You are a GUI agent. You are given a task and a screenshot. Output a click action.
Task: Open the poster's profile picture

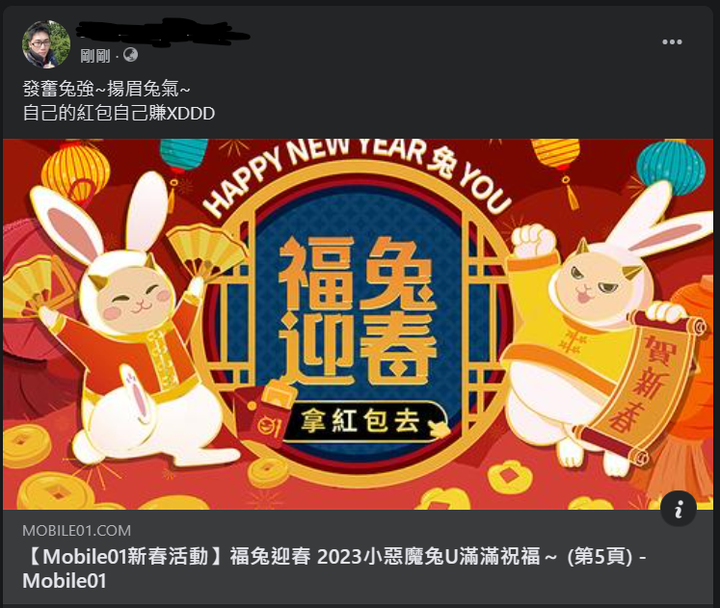coord(46,44)
